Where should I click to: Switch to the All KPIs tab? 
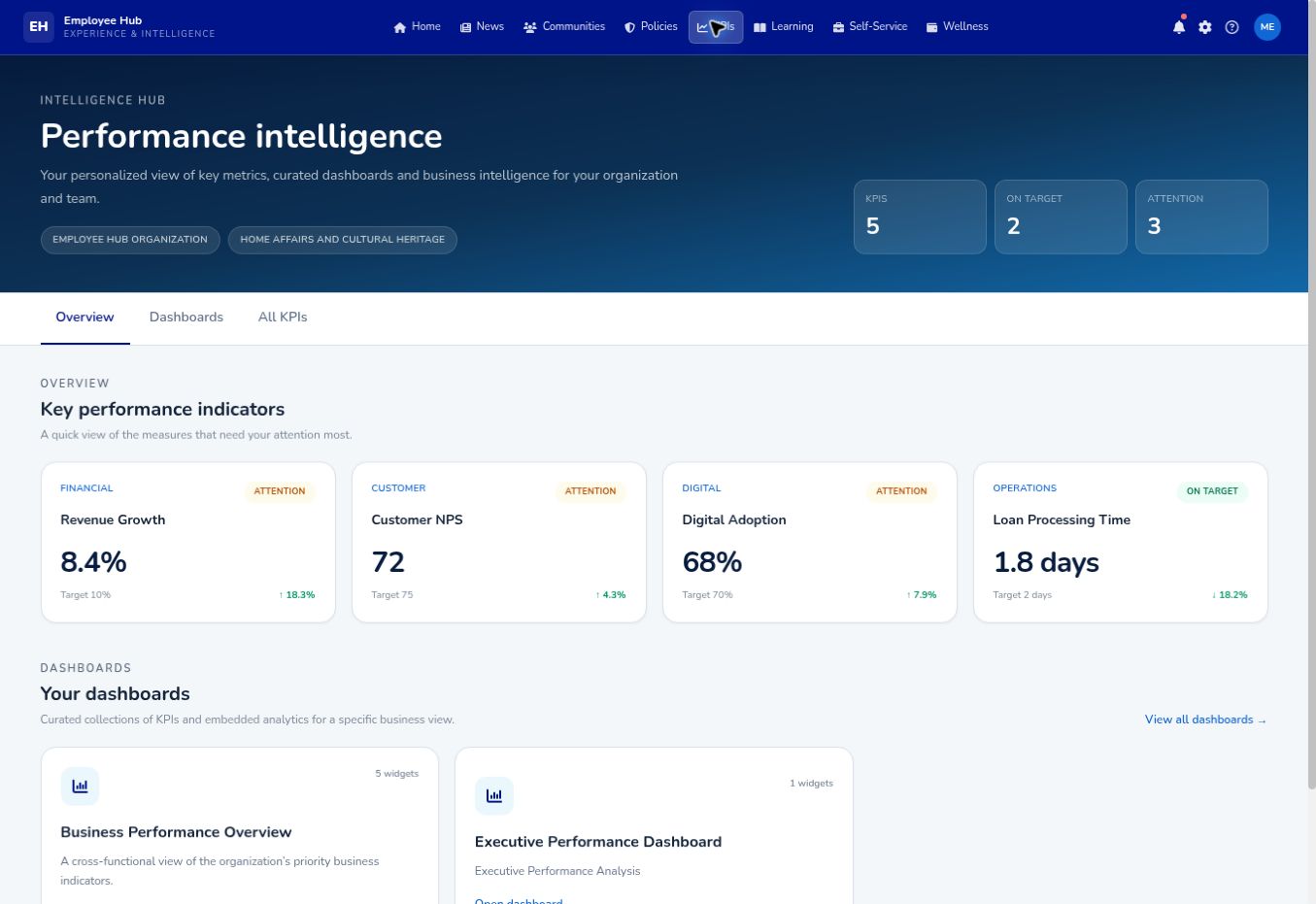(283, 318)
